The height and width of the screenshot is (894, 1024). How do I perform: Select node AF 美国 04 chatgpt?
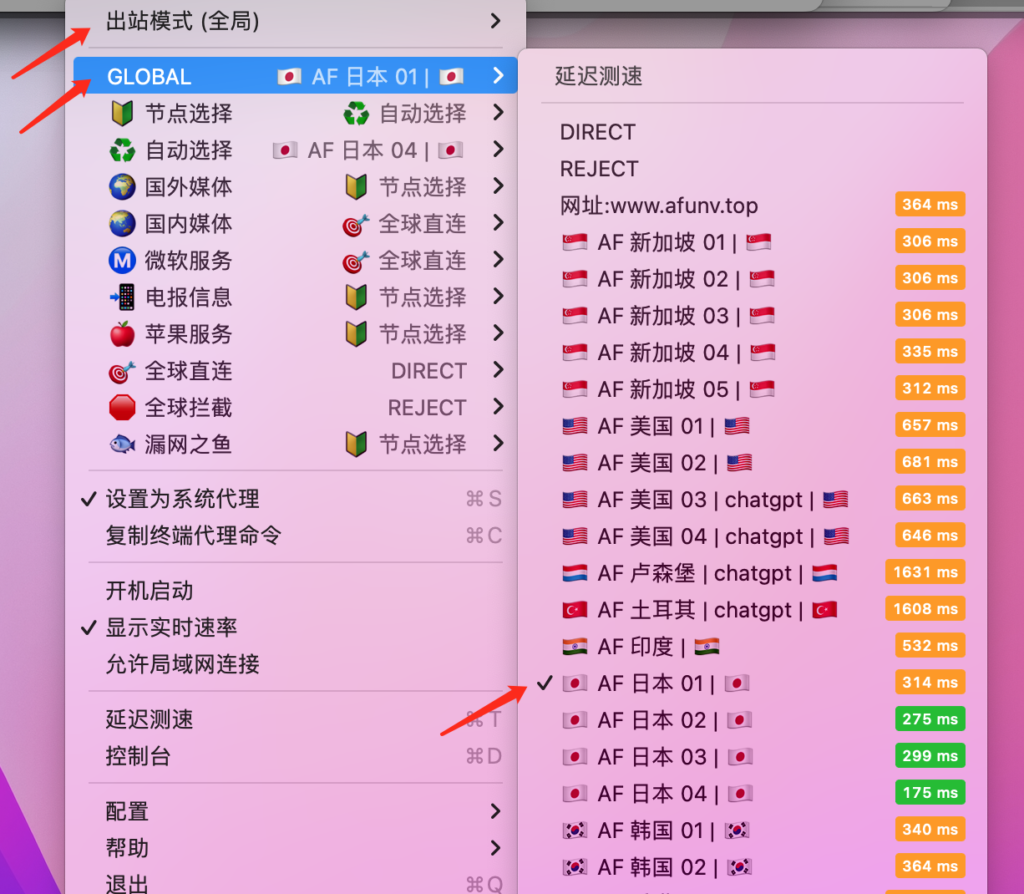[x=752, y=536]
